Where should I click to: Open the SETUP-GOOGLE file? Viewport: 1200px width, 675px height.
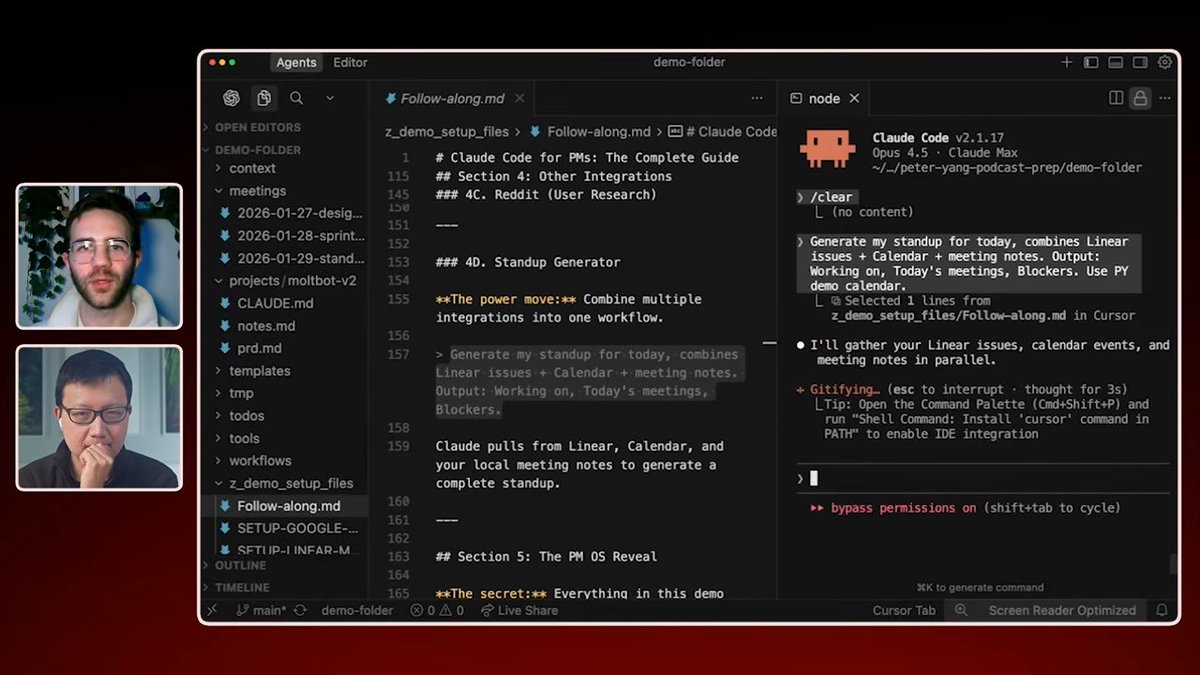click(297, 528)
